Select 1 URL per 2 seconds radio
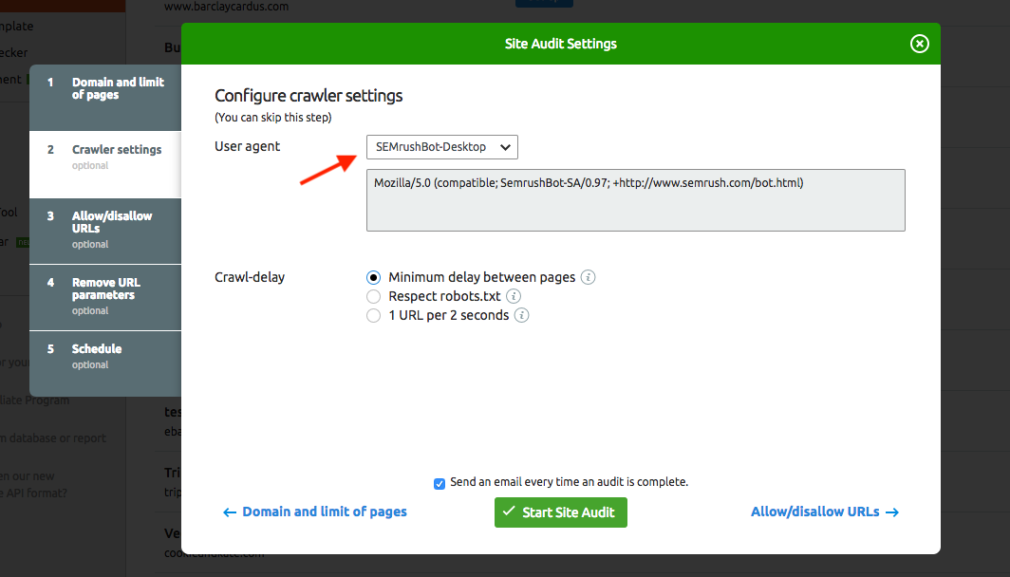The width and height of the screenshot is (1010, 577). click(x=374, y=316)
